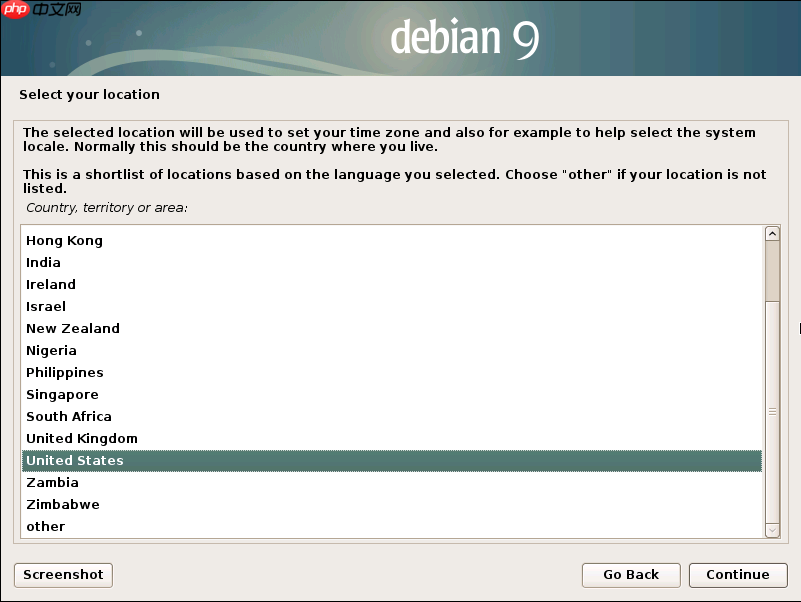Viewport: 801px width, 602px height.
Task: Select Zambia from the country list
Action: coord(52,482)
